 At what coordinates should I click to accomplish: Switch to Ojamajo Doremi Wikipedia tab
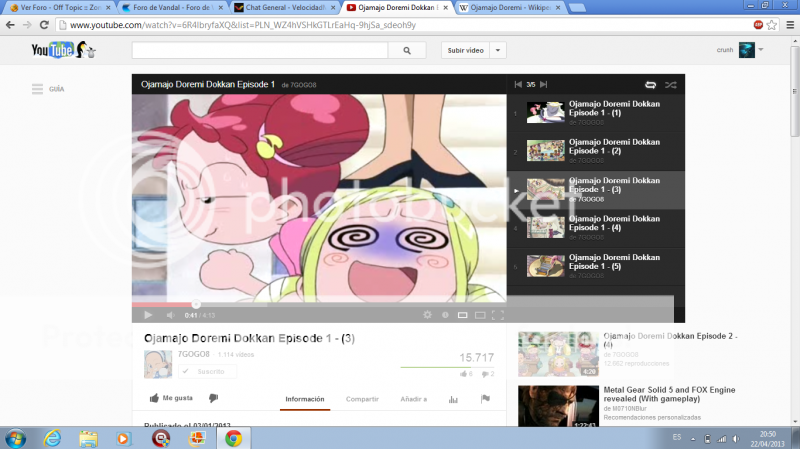point(509,8)
